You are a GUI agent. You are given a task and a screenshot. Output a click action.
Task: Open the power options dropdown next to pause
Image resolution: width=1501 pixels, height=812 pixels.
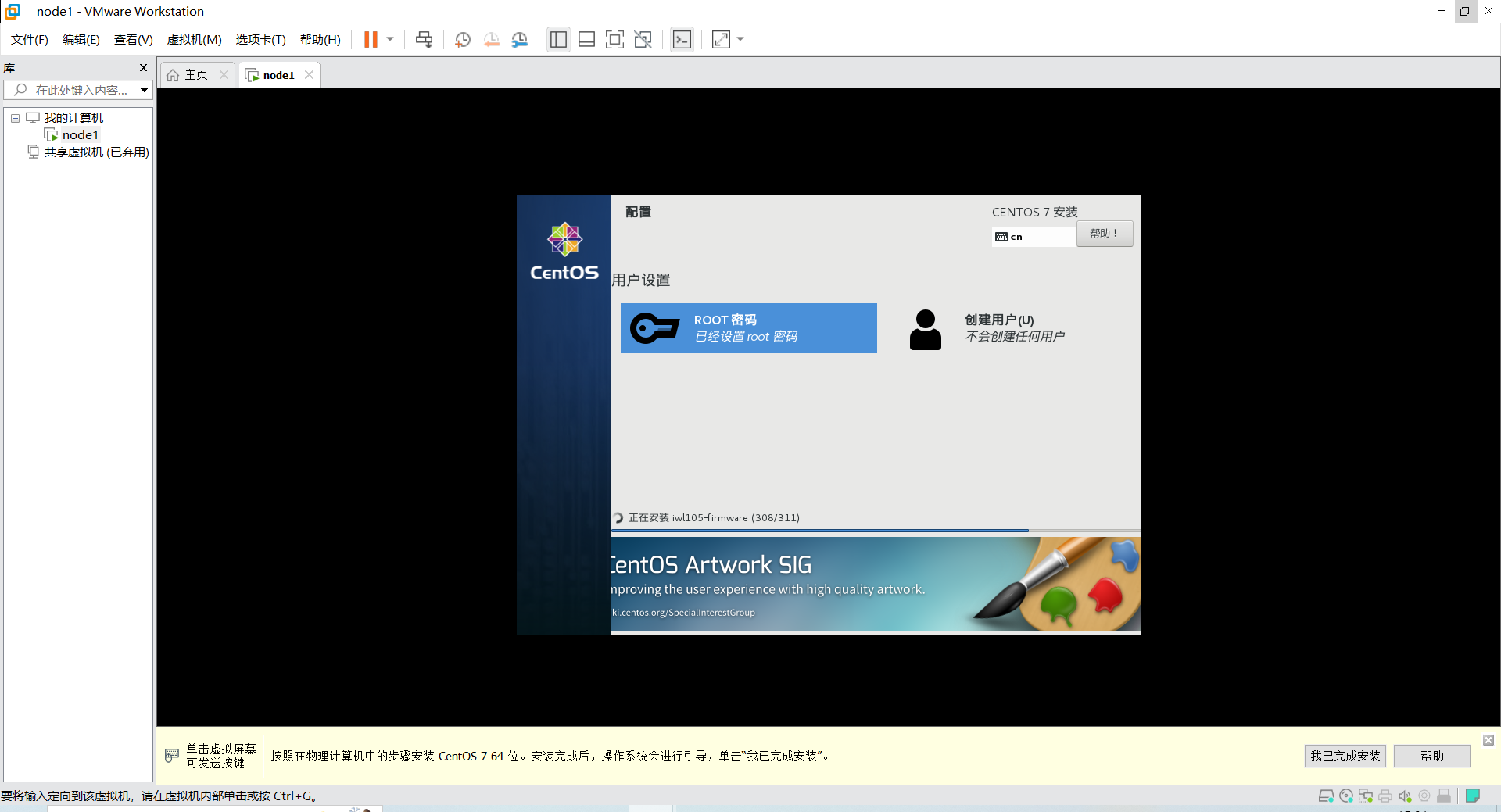(390, 39)
